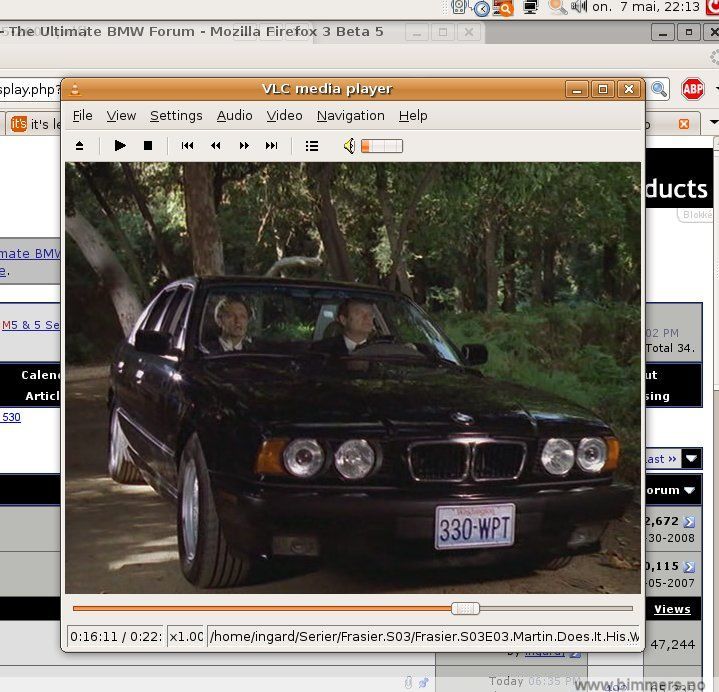Open the VLC Help menu
Screen dimensions: 719x692
tap(413, 116)
